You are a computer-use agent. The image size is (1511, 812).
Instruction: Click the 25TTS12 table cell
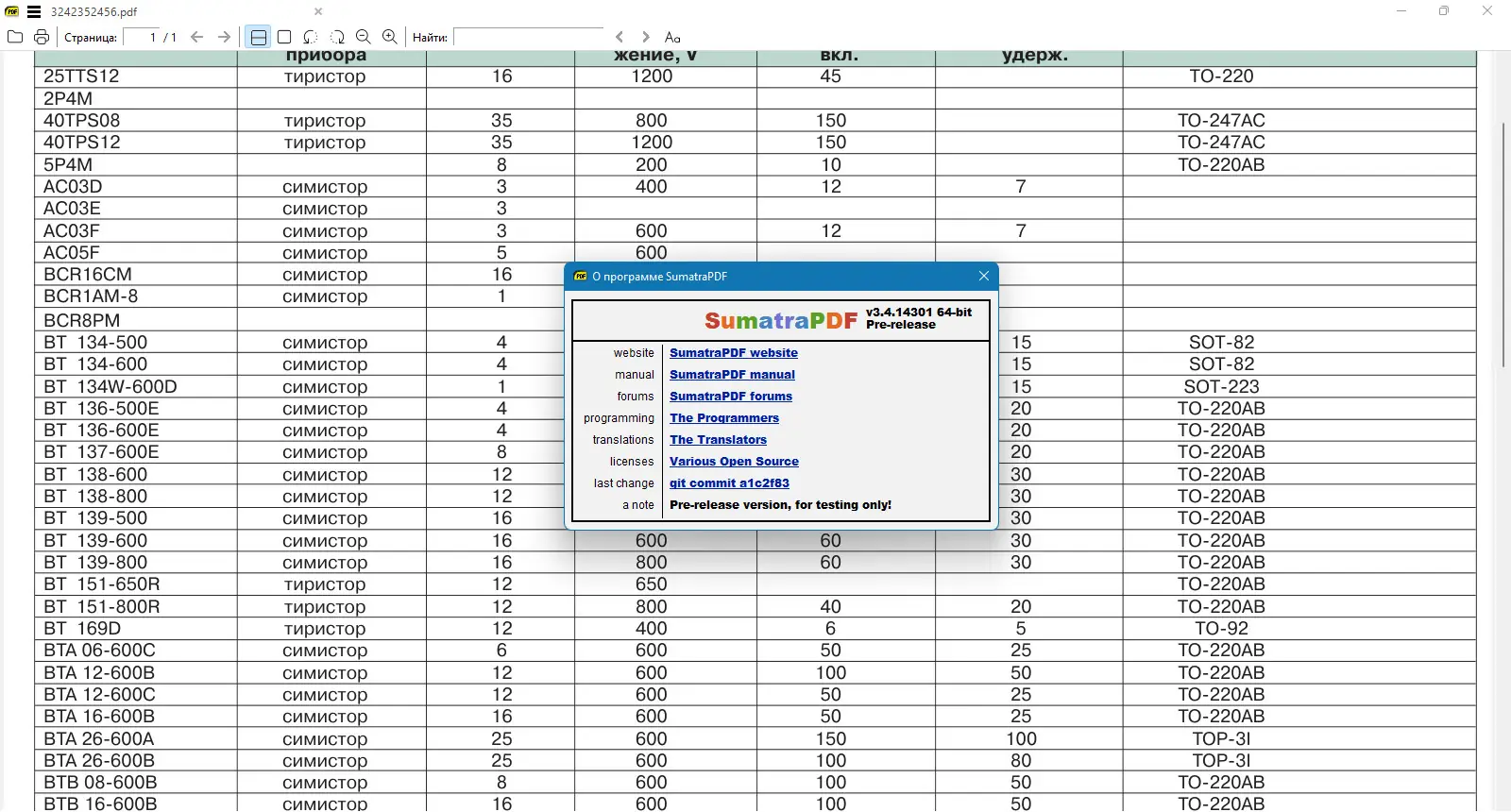(136, 76)
